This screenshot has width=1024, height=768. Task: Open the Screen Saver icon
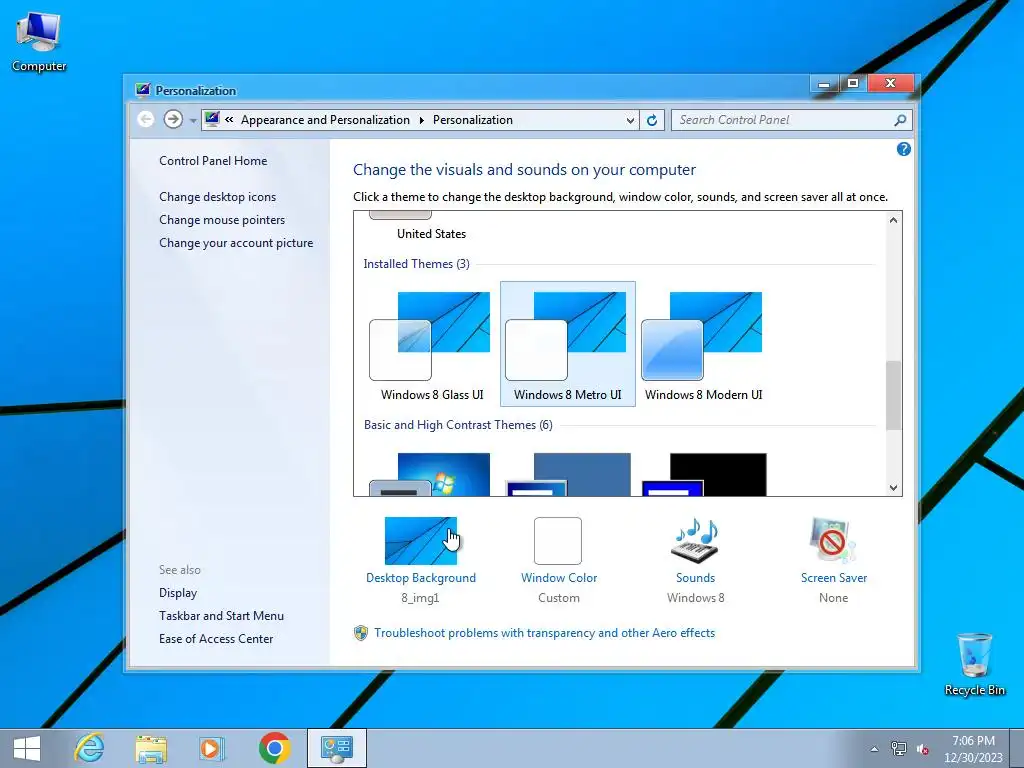coord(833,541)
